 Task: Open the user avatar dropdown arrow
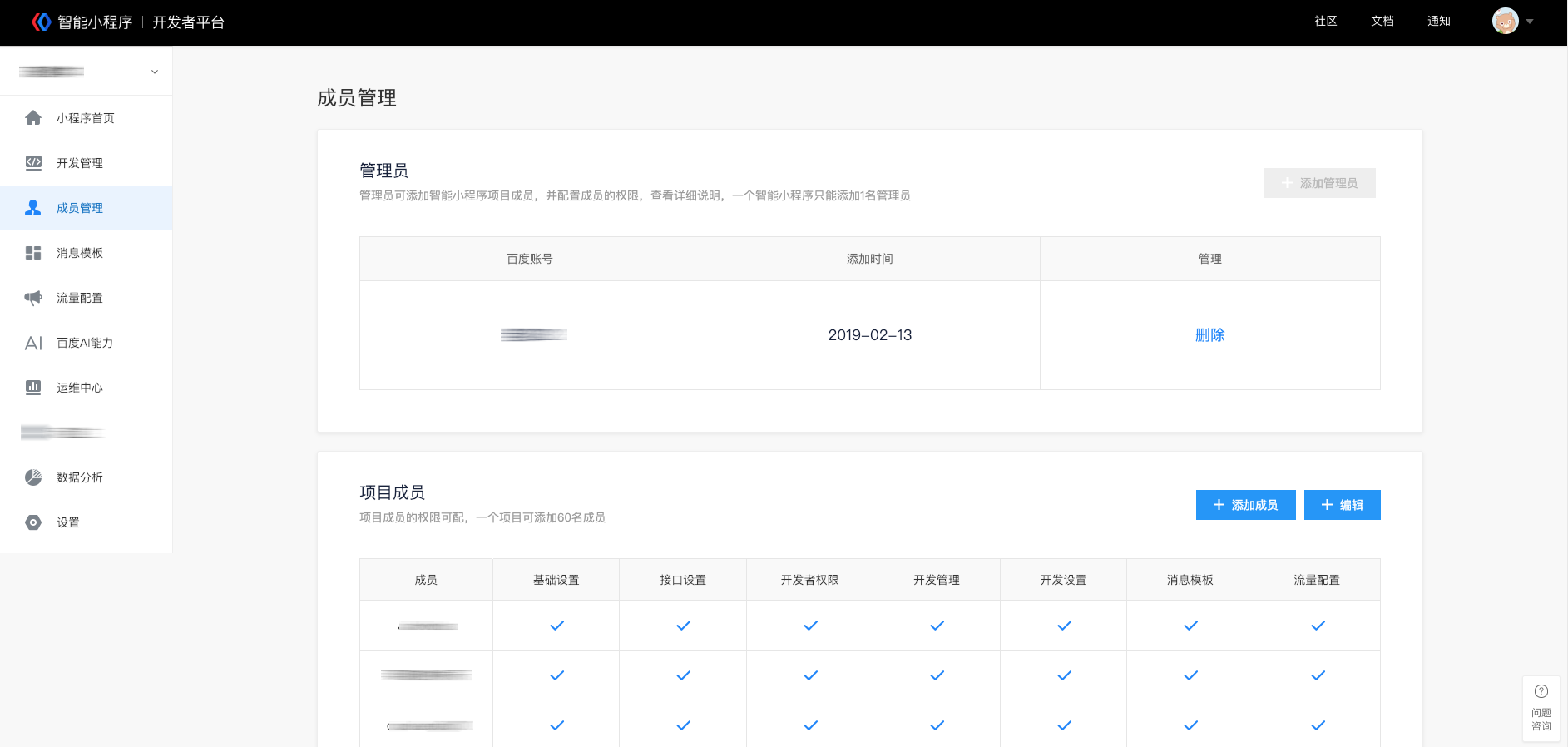click(x=1530, y=22)
